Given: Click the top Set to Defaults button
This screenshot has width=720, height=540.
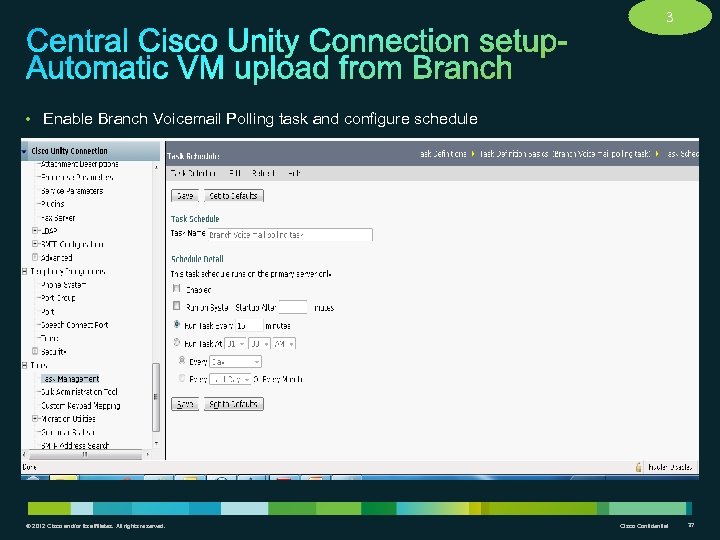Looking at the screenshot, I should pyautogui.click(x=233, y=196).
